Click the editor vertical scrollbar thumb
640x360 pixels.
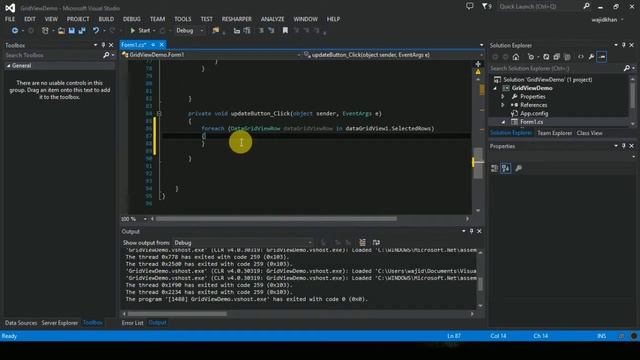(478, 163)
